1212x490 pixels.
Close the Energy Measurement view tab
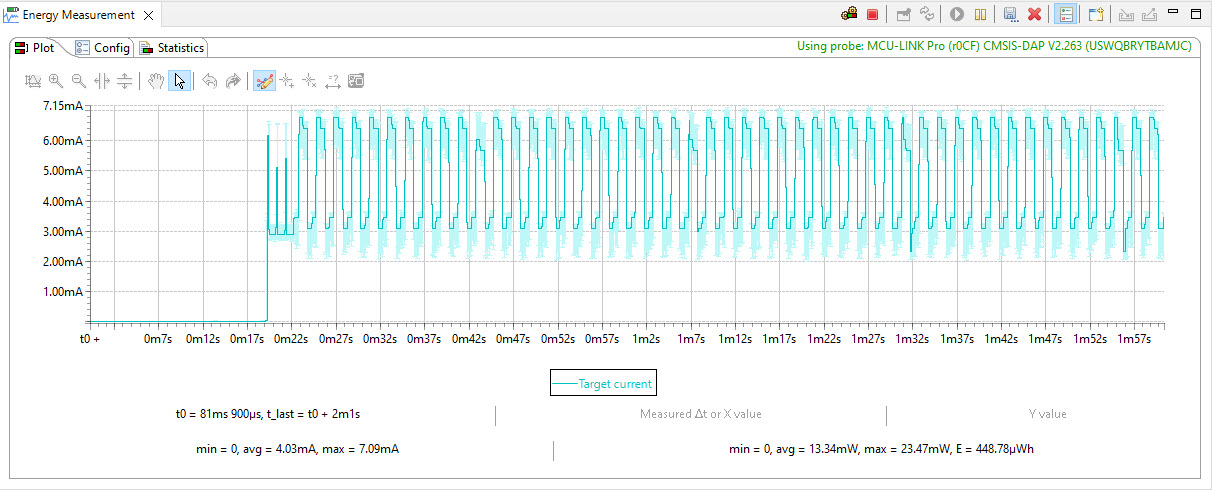point(148,15)
